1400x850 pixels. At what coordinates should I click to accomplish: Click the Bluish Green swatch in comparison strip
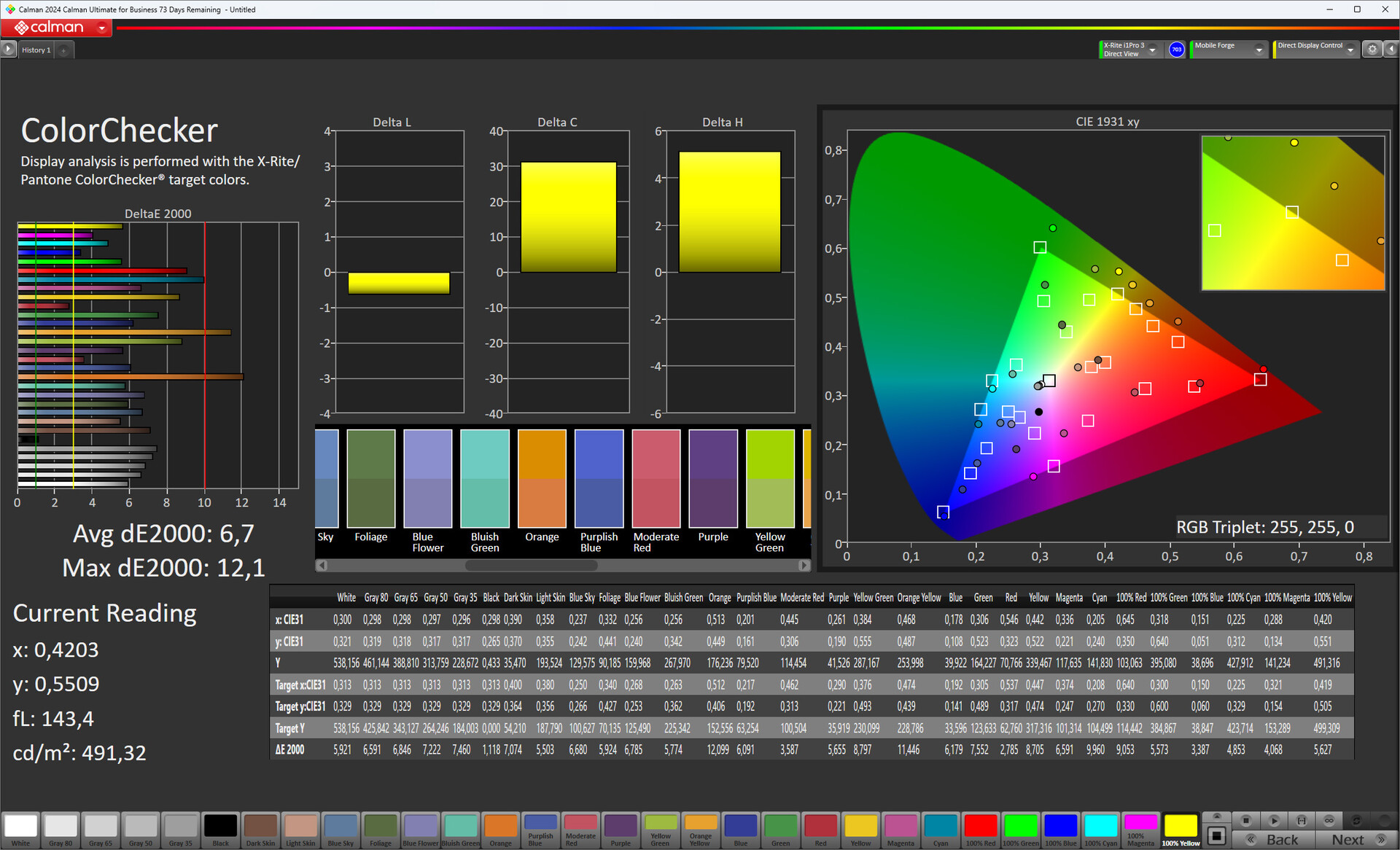(485, 478)
